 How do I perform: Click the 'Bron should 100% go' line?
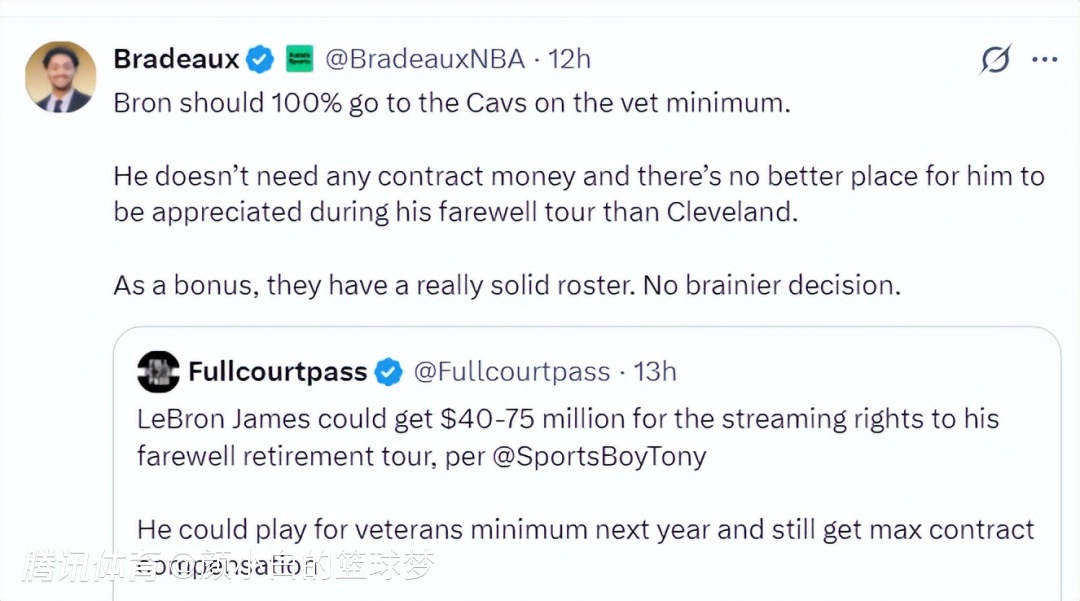(451, 103)
